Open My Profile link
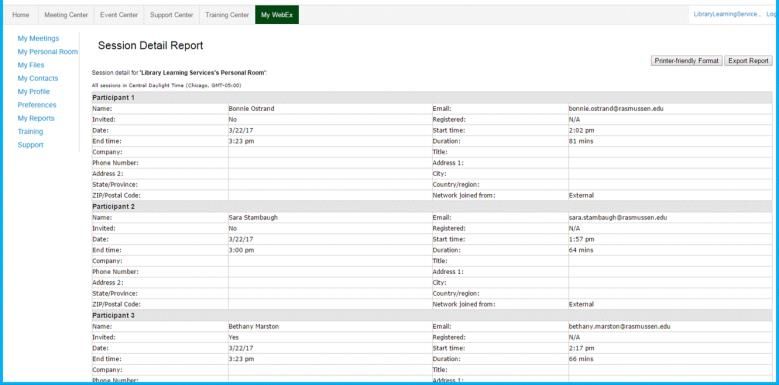Screen dimensions: 779x385 pyautogui.click(x=34, y=92)
